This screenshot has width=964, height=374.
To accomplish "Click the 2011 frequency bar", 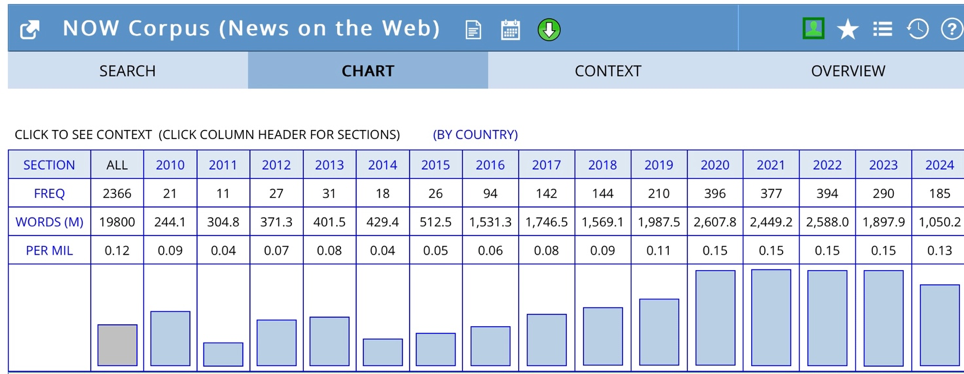I will (x=223, y=354).
